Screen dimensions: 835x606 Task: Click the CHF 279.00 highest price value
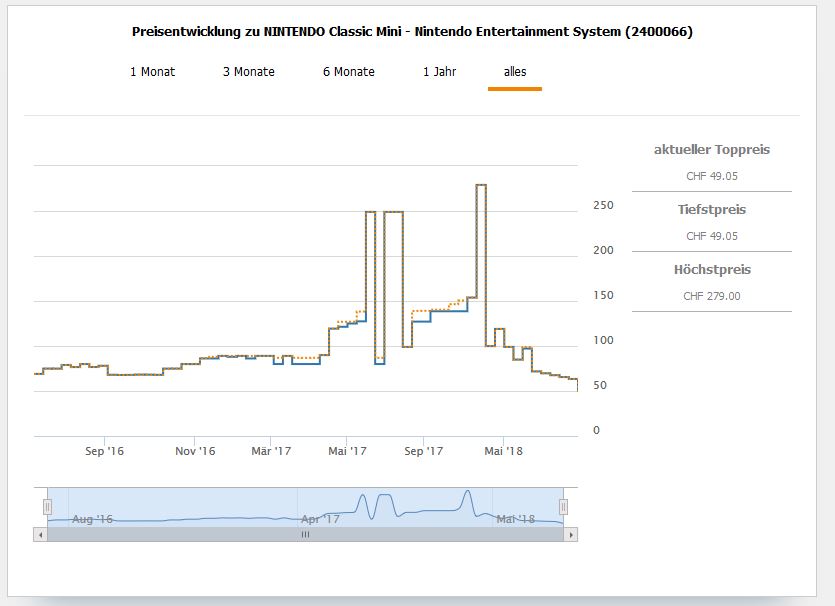712,296
